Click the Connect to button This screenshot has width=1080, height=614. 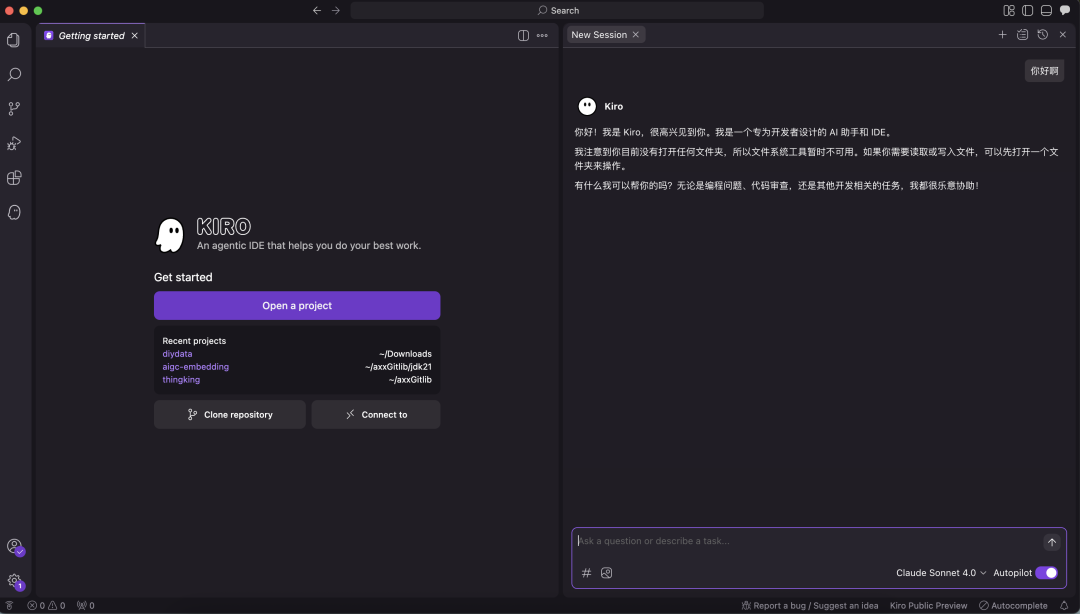(376, 415)
